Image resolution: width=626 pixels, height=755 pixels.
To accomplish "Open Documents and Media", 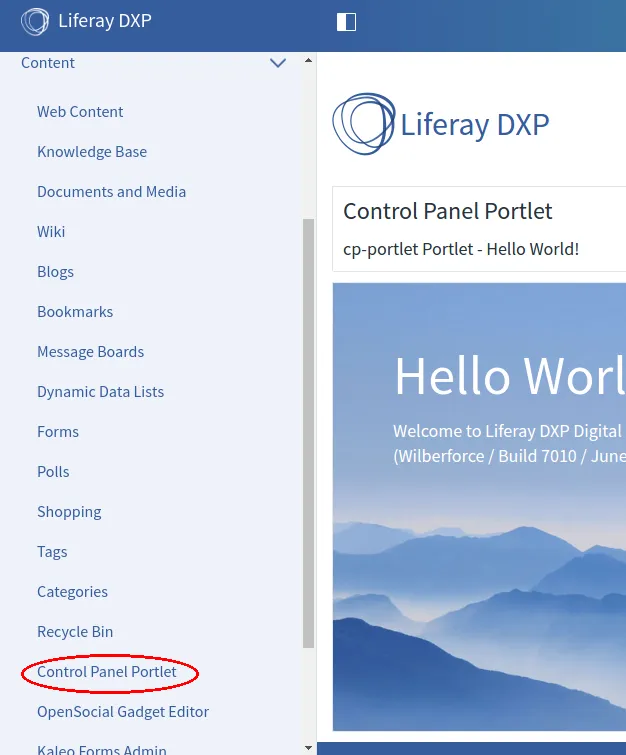I will point(111,192).
